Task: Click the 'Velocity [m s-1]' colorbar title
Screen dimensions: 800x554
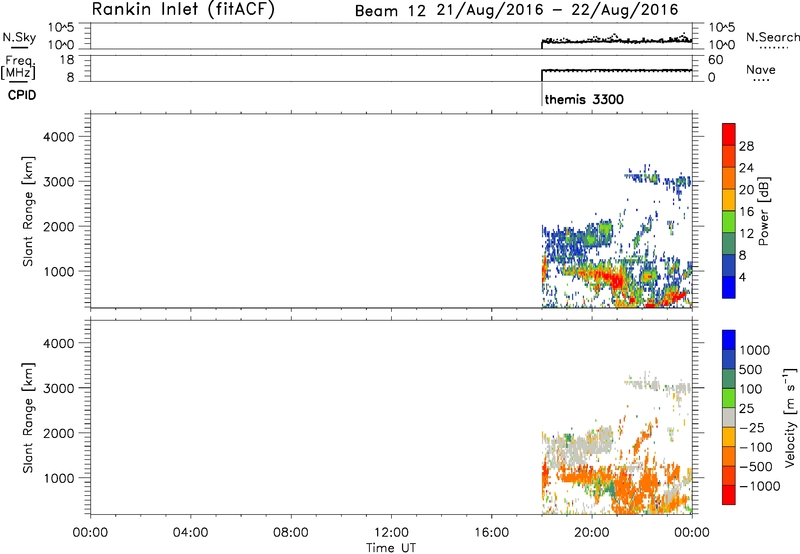Action: (790, 417)
